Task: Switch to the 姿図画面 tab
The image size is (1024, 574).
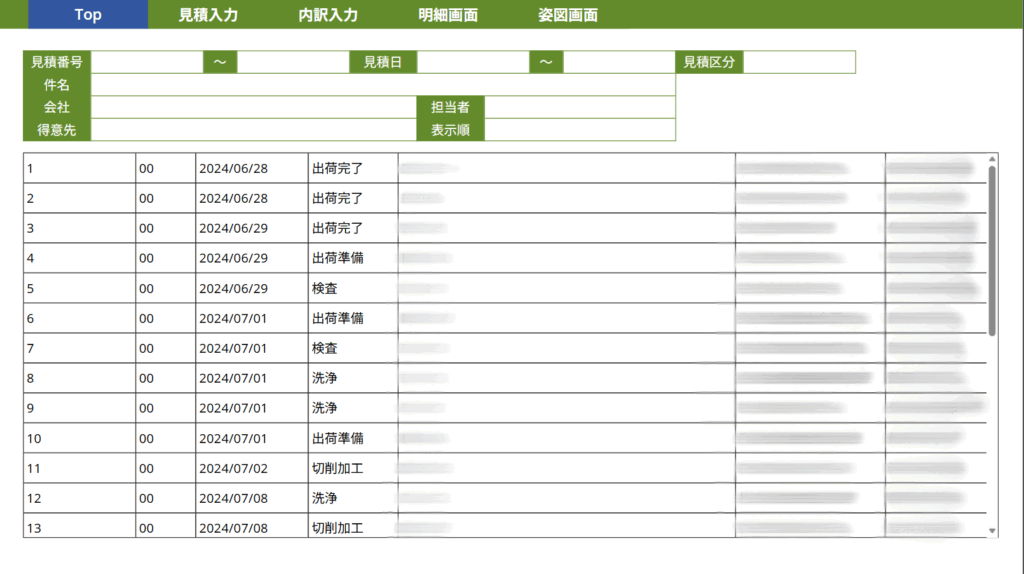Action: point(568,15)
